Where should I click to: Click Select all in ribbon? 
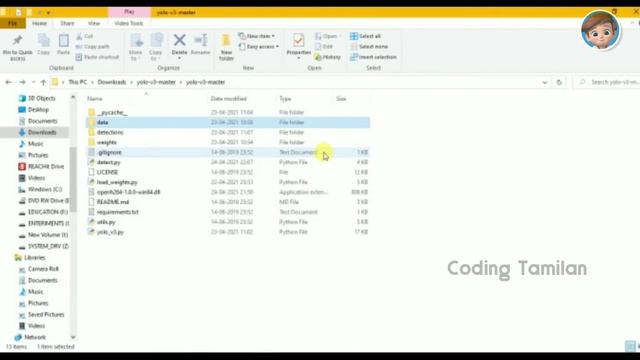click(x=365, y=36)
